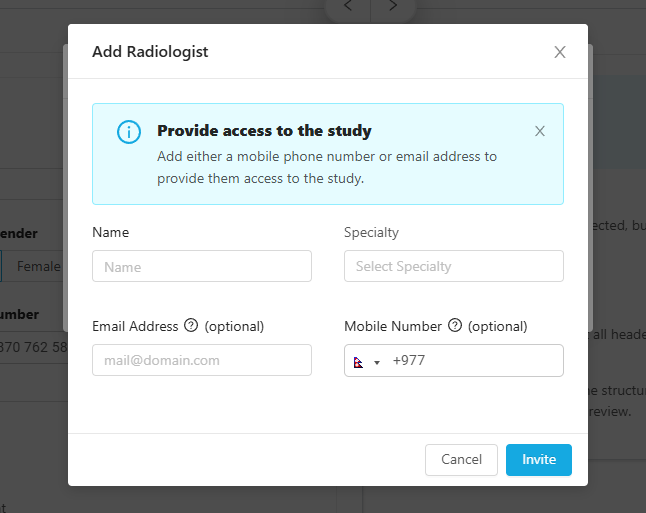Expand the country code dropdown arrow
646x513 pixels.
pyautogui.click(x=377, y=363)
